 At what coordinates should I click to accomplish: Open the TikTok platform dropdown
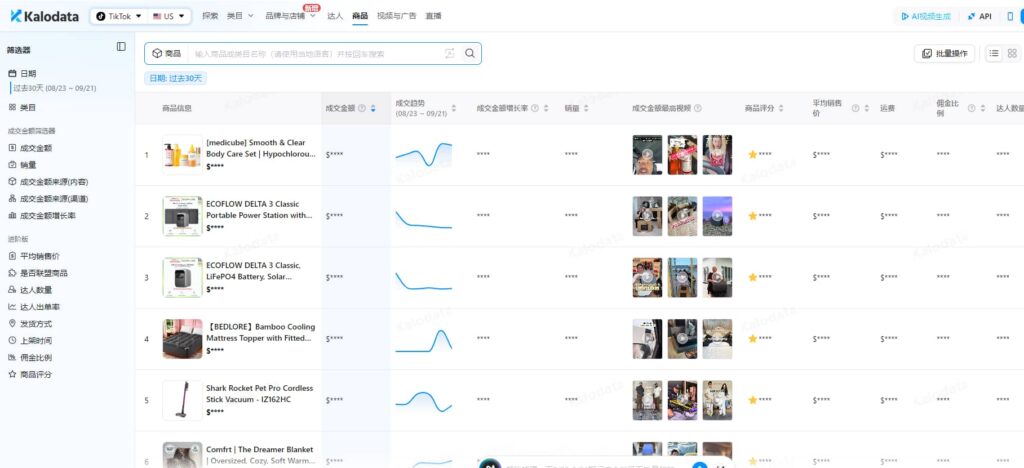[x=119, y=16]
